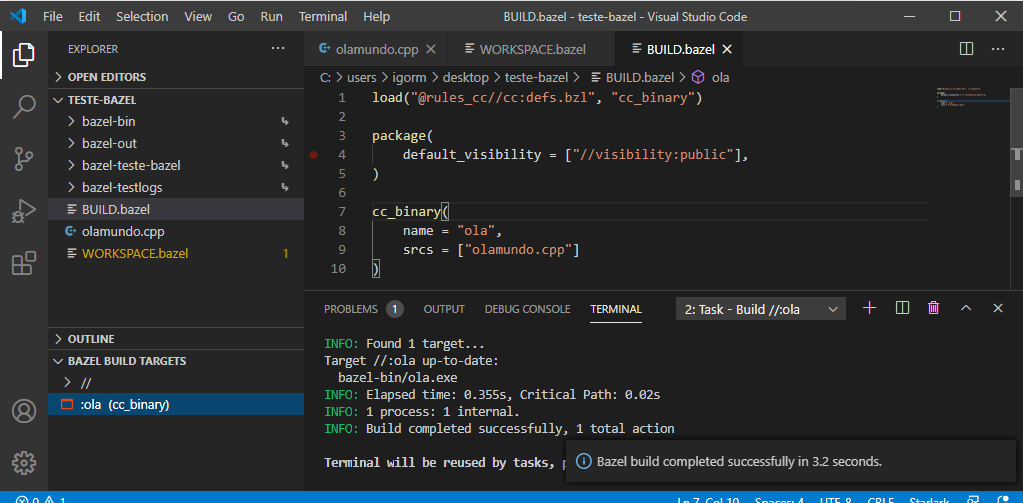Click BUILD.bazel in the breadcrumb

click(639, 77)
